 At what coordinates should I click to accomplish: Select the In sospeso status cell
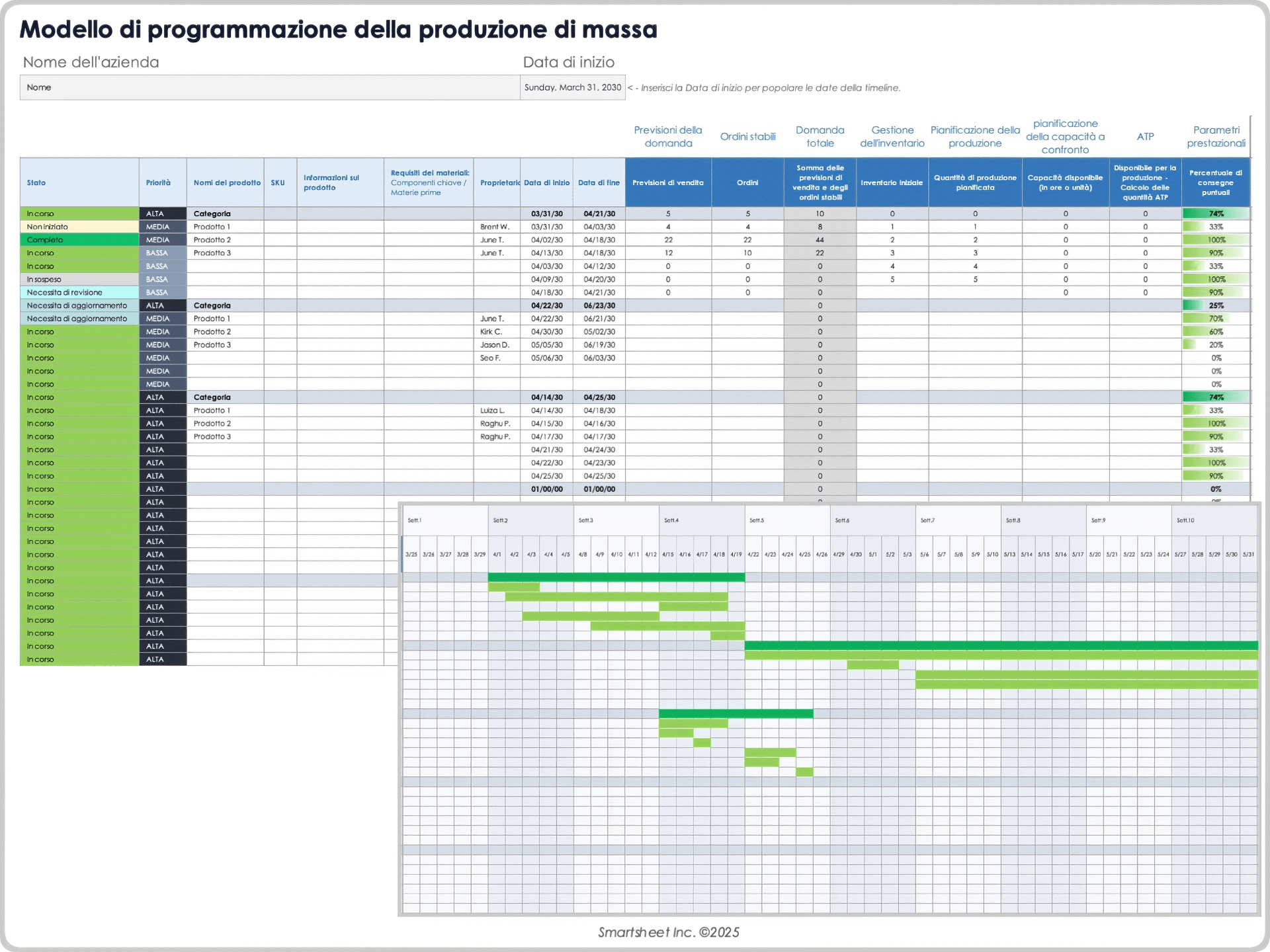coord(79,279)
